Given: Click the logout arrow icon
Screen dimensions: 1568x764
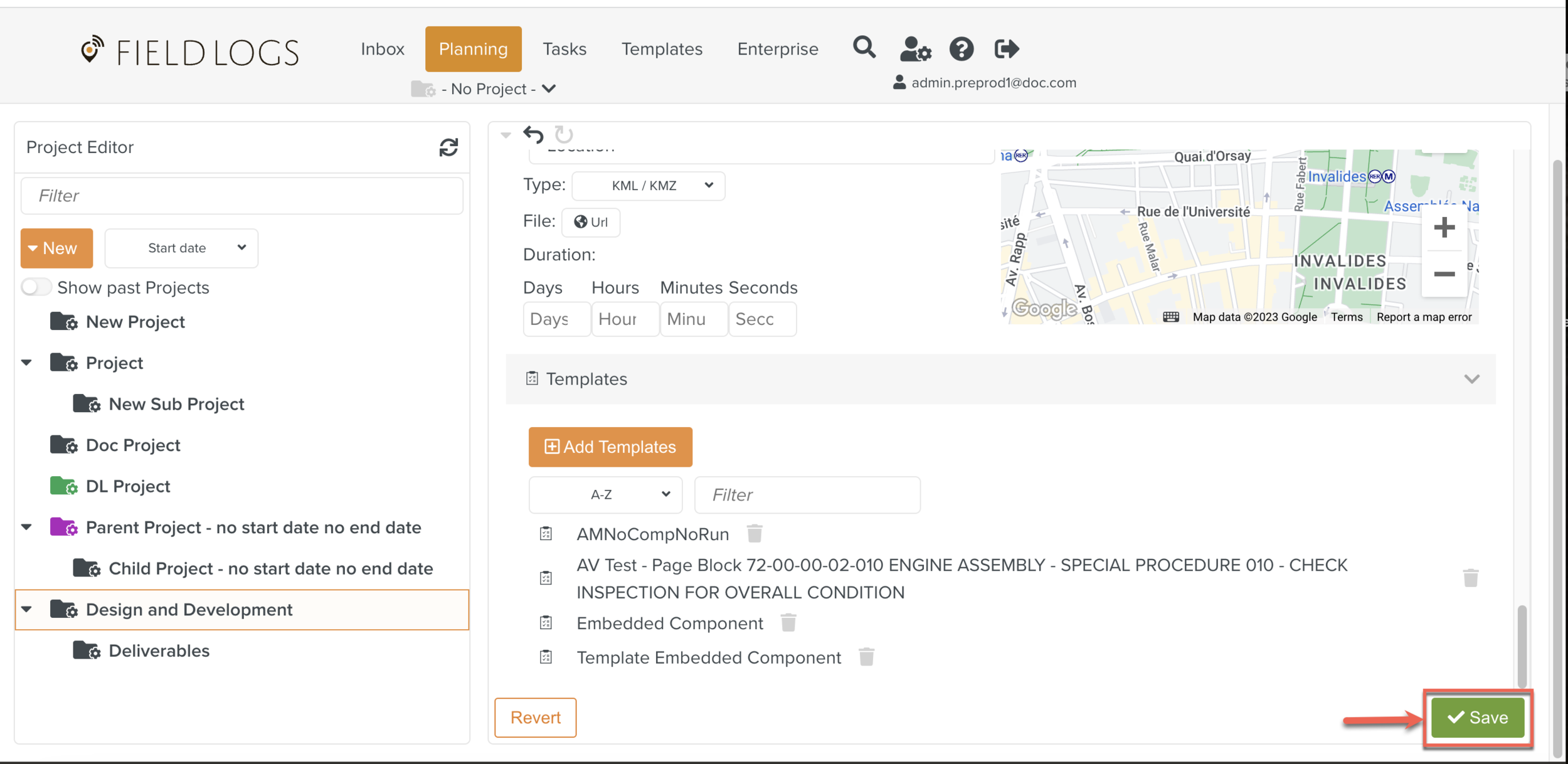Looking at the screenshot, I should coord(1007,49).
